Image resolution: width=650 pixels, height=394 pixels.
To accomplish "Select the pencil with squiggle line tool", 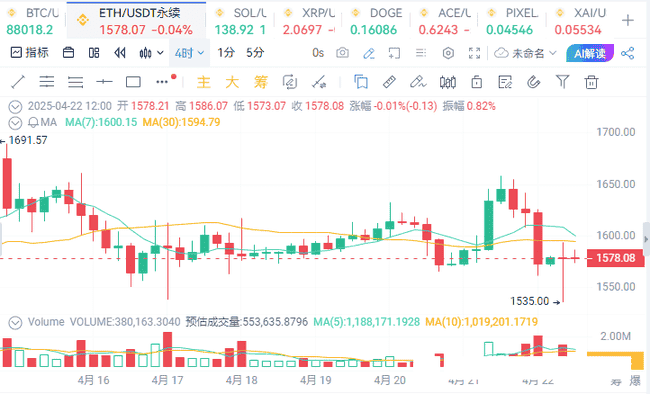I will (x=418, y=82).
